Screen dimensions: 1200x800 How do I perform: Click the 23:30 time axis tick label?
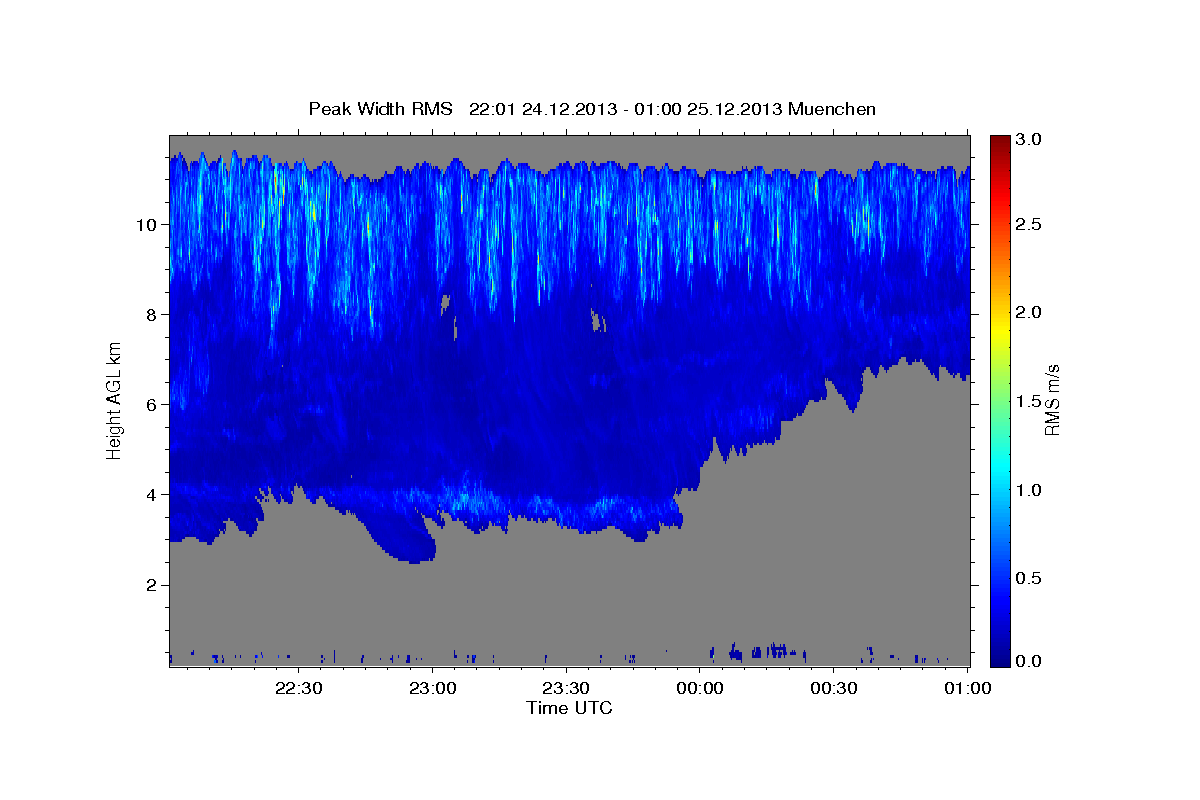pos(567,688)
